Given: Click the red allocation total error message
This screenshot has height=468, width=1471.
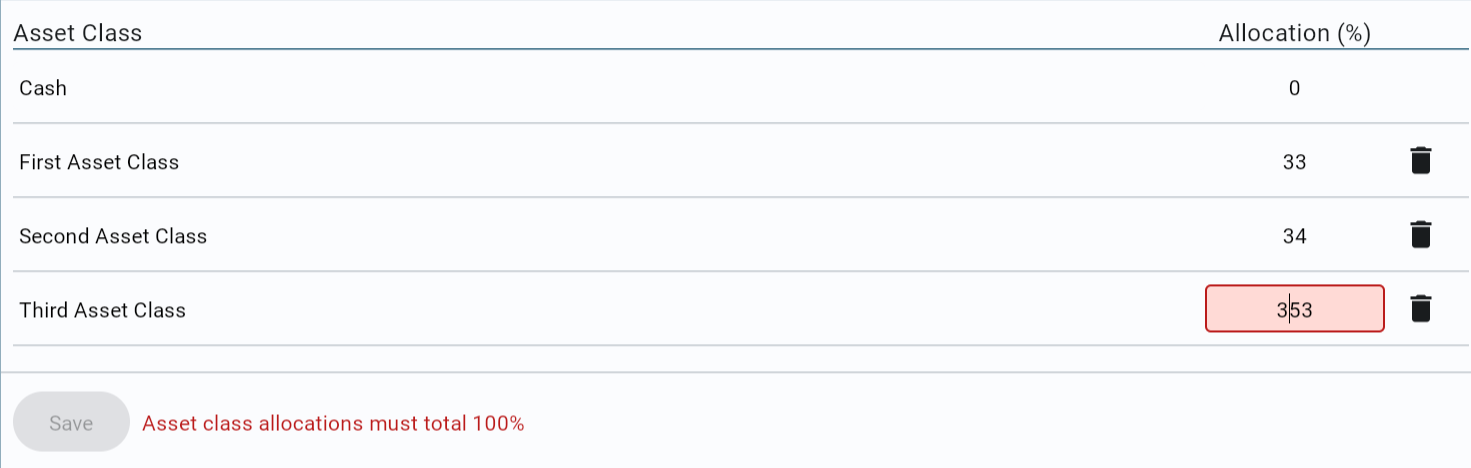Looking at the screenshot, I should click(333, 423).
